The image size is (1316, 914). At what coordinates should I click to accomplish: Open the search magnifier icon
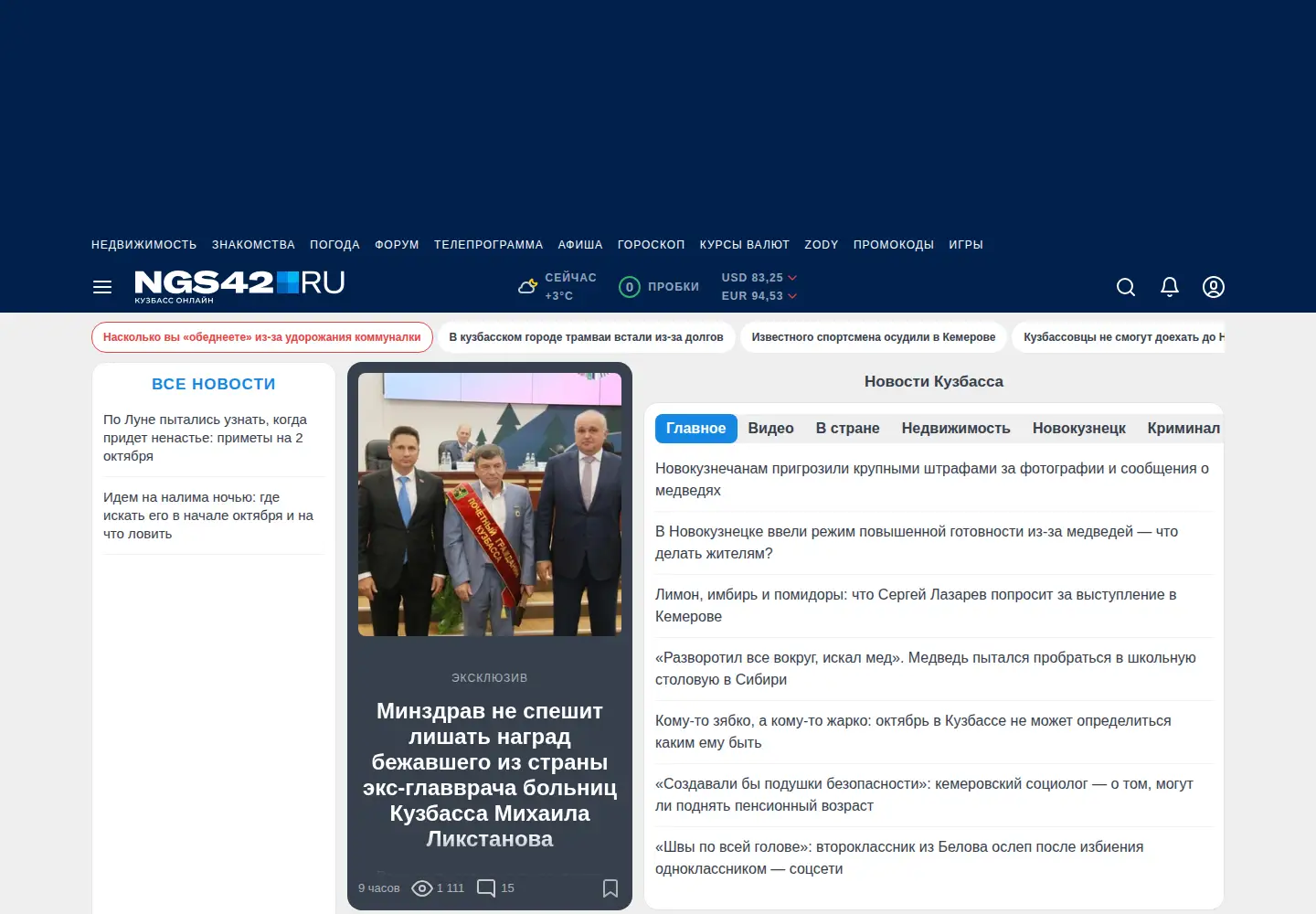1126,287
